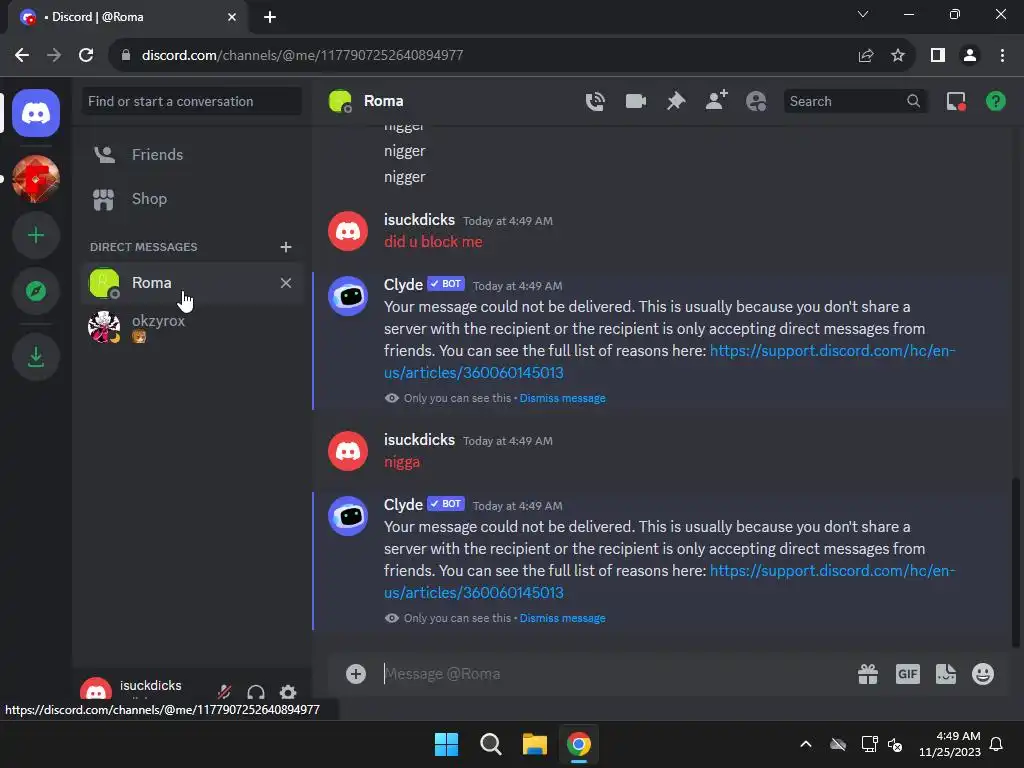Open pinned messages icon

point(676,101)
